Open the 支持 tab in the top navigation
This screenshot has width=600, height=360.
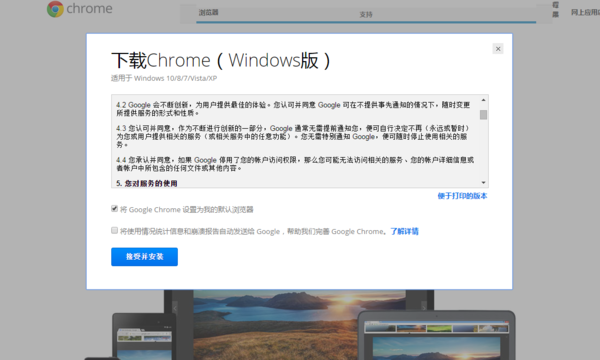(366, 15)
